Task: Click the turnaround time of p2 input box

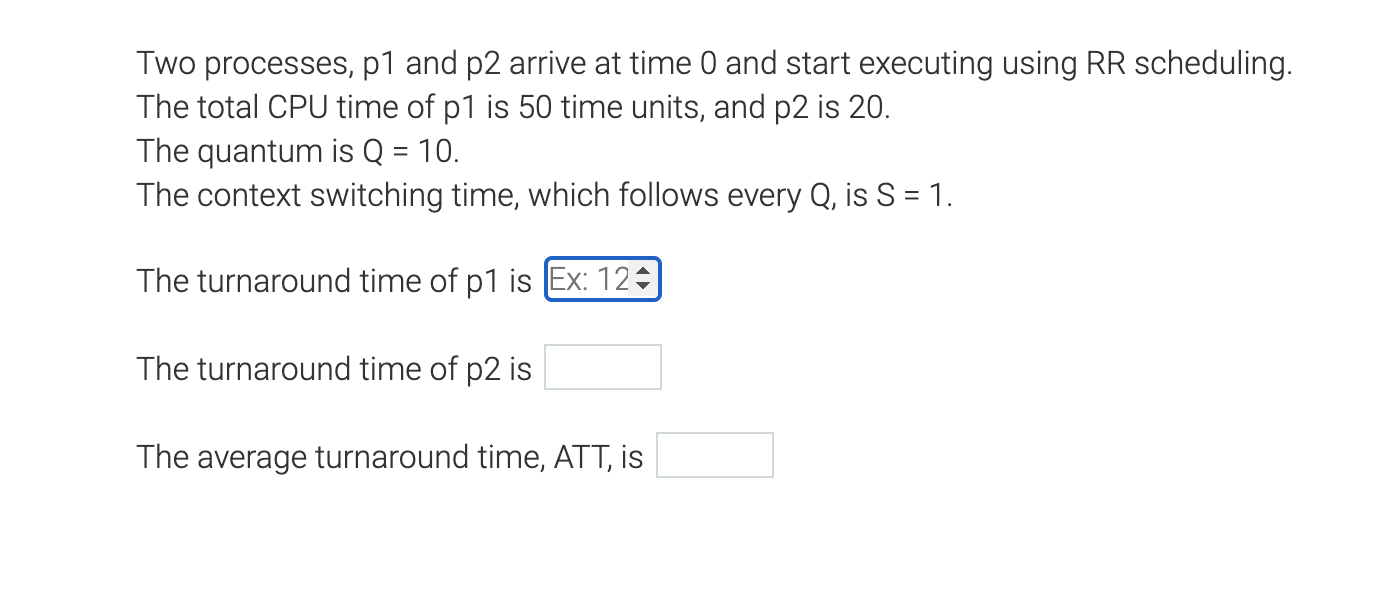Action: tap(602, 367)
